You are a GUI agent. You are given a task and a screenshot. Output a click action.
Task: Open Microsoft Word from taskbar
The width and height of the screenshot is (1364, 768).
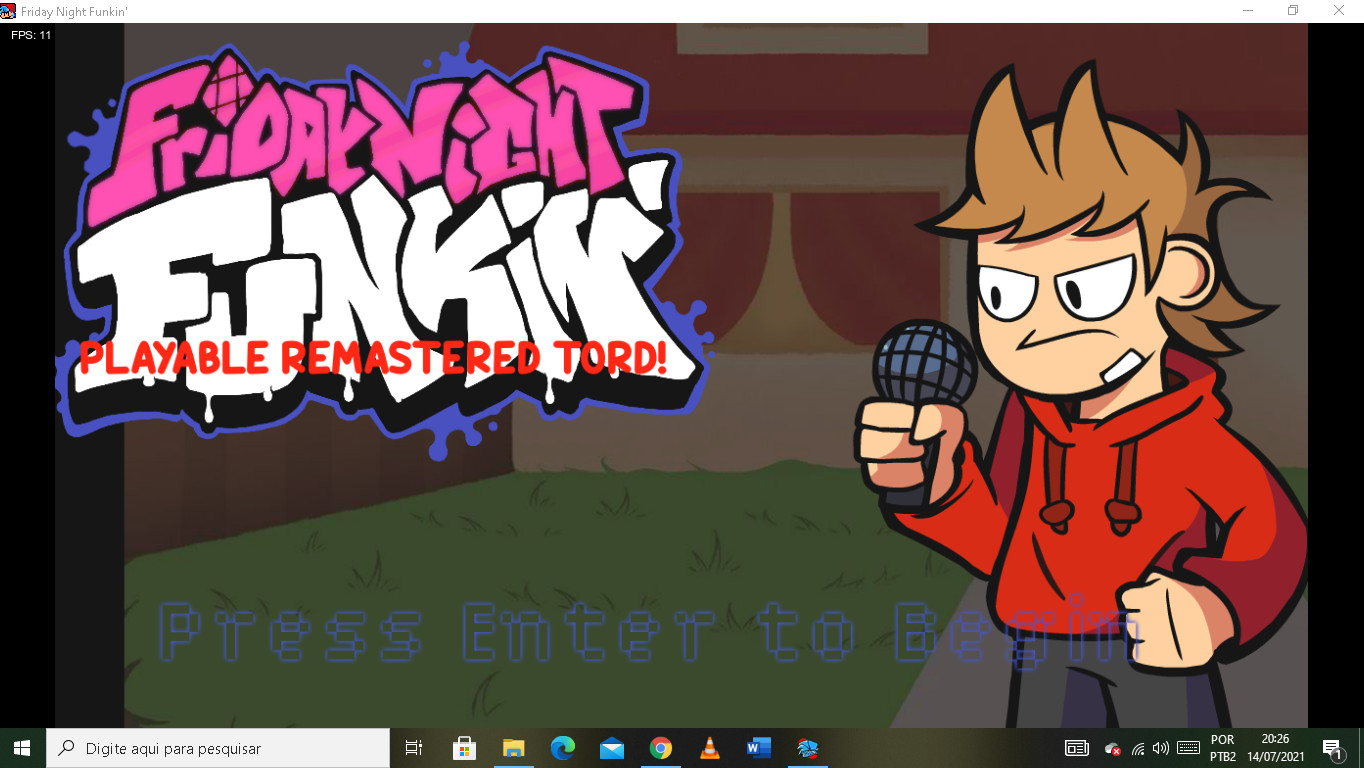pyautogui.click(x=758, y=748)
